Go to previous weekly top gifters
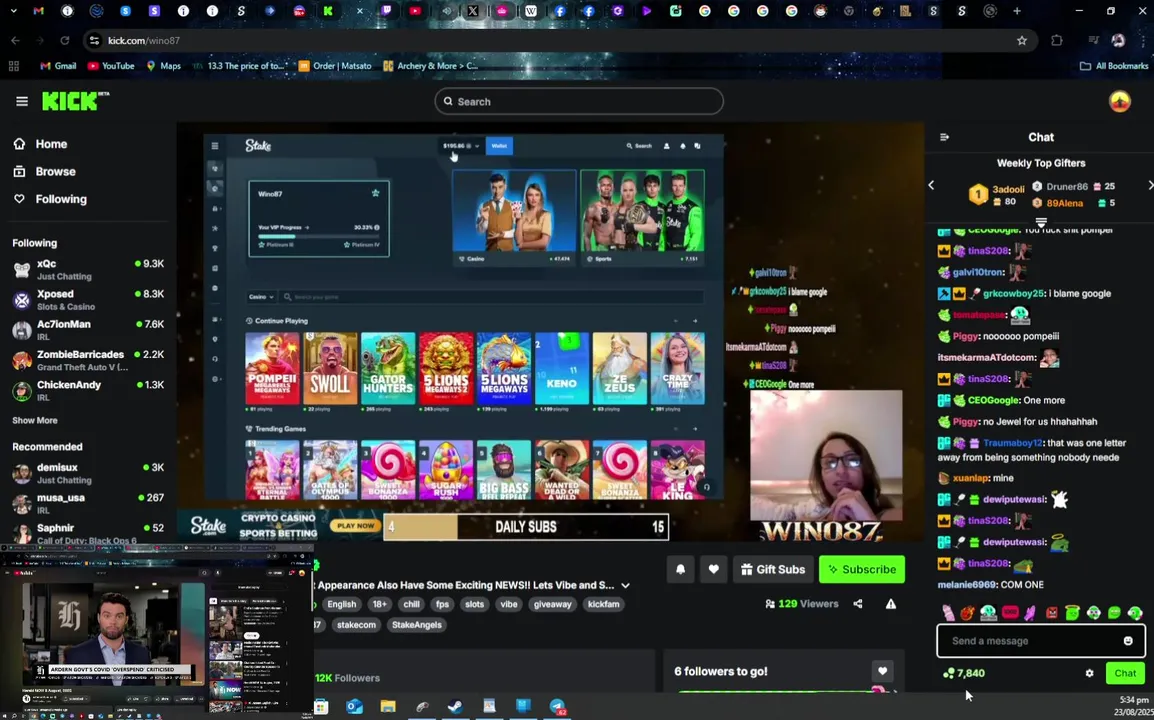The image size is (1154, 720). tap(931, 185)
